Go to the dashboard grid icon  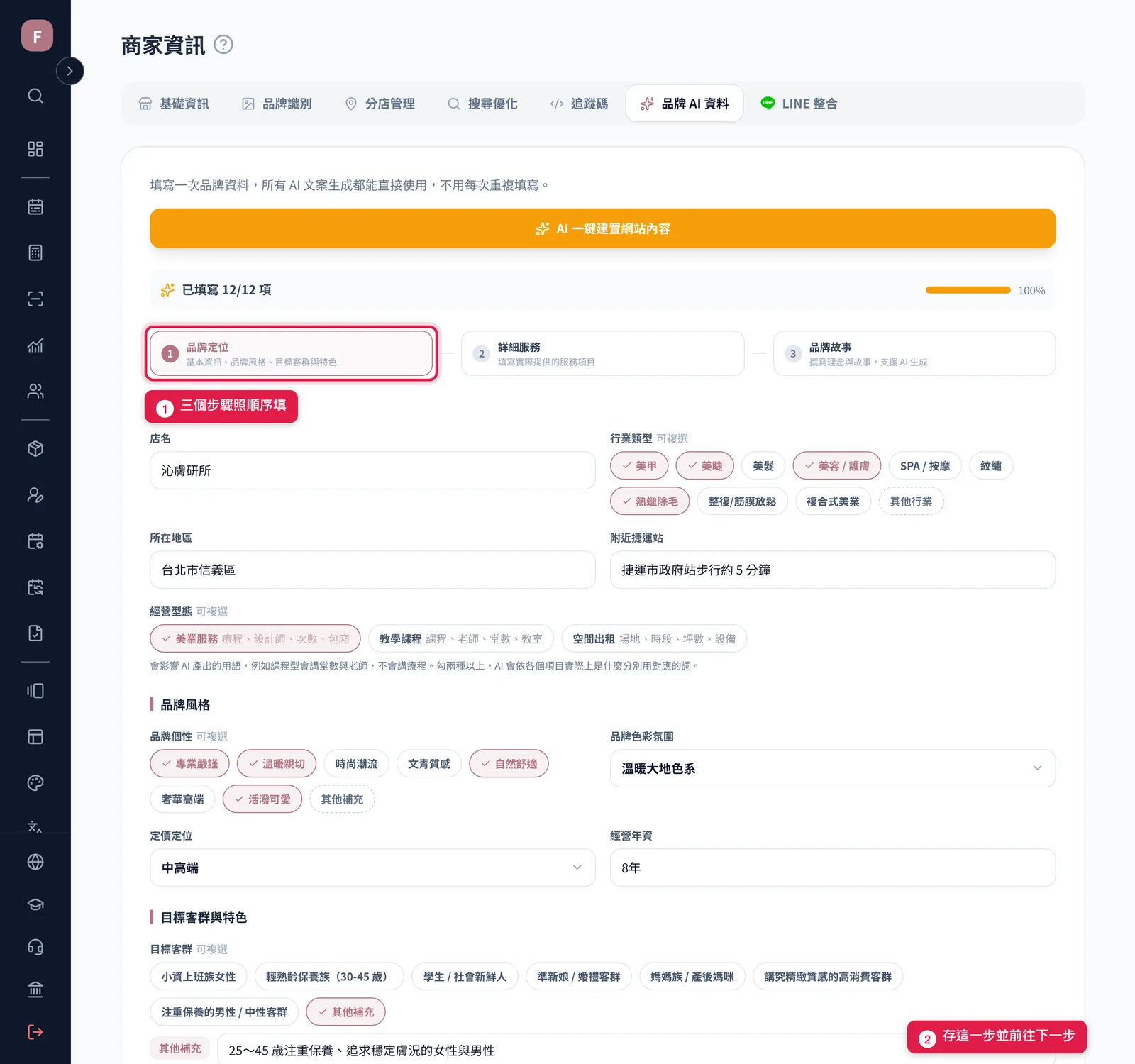pos(35,149)
